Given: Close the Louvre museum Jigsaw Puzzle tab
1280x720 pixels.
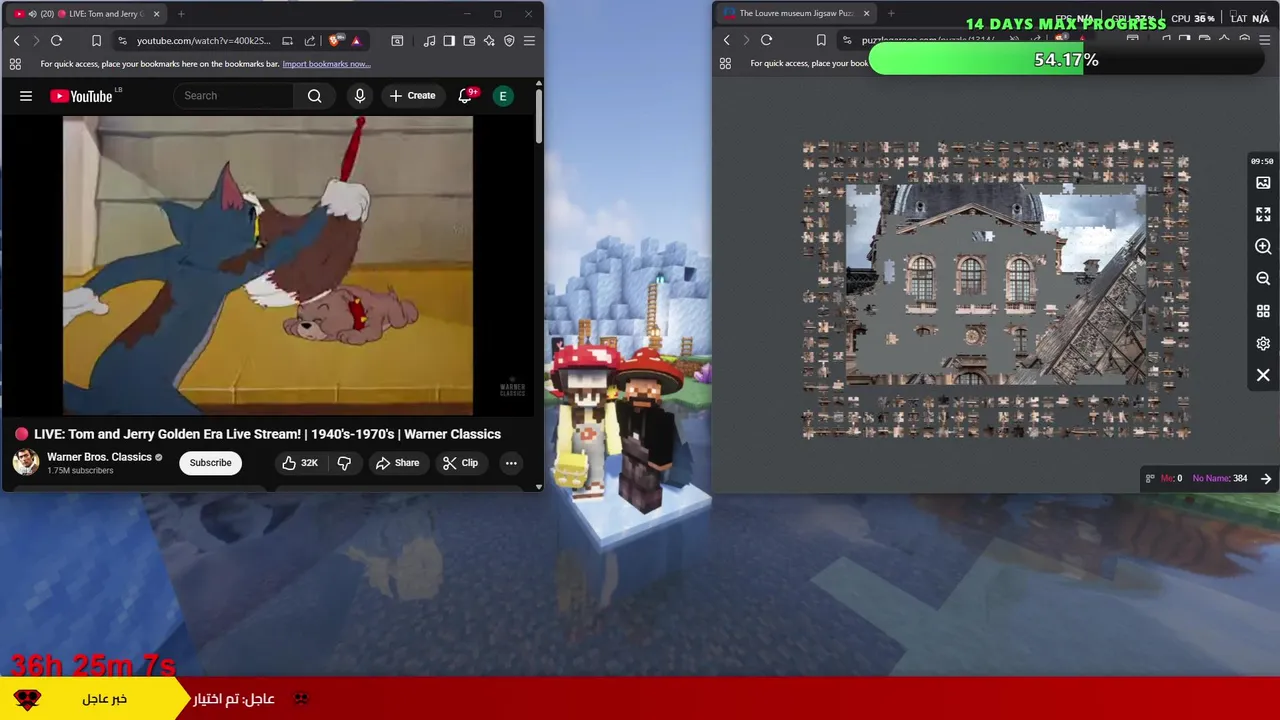Looking at the screenshot, I should click(x=867, y=14).
